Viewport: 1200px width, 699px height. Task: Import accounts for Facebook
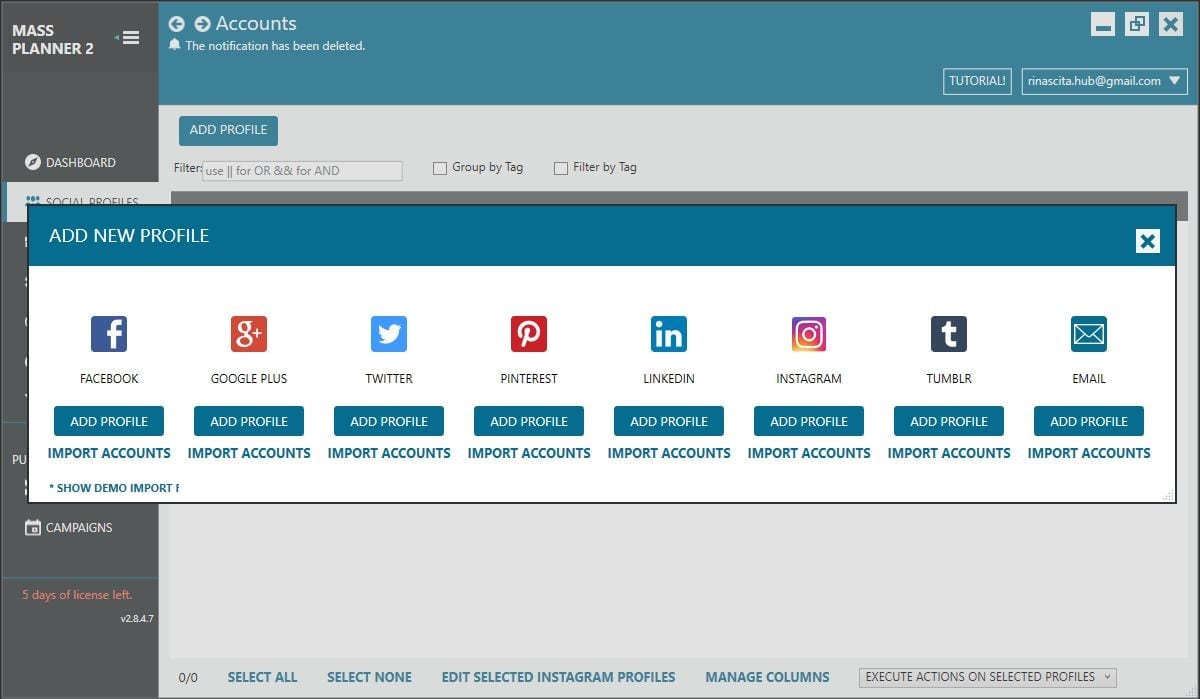[x=109, y=453]
